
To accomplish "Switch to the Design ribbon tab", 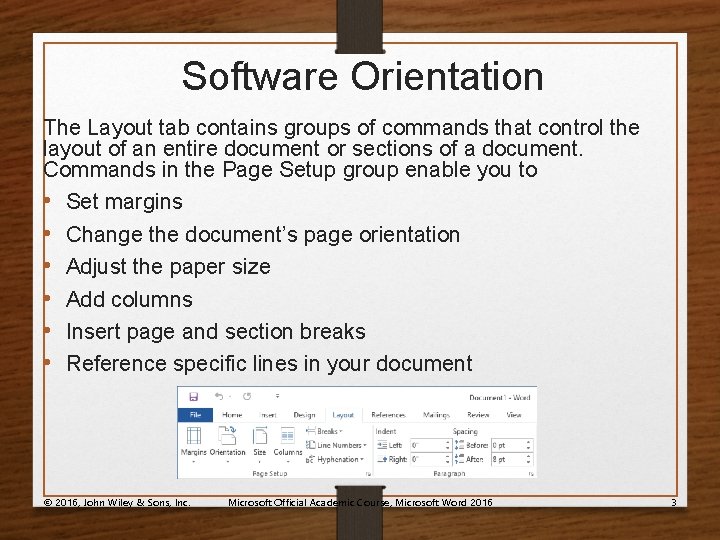I will click(304, 415).
